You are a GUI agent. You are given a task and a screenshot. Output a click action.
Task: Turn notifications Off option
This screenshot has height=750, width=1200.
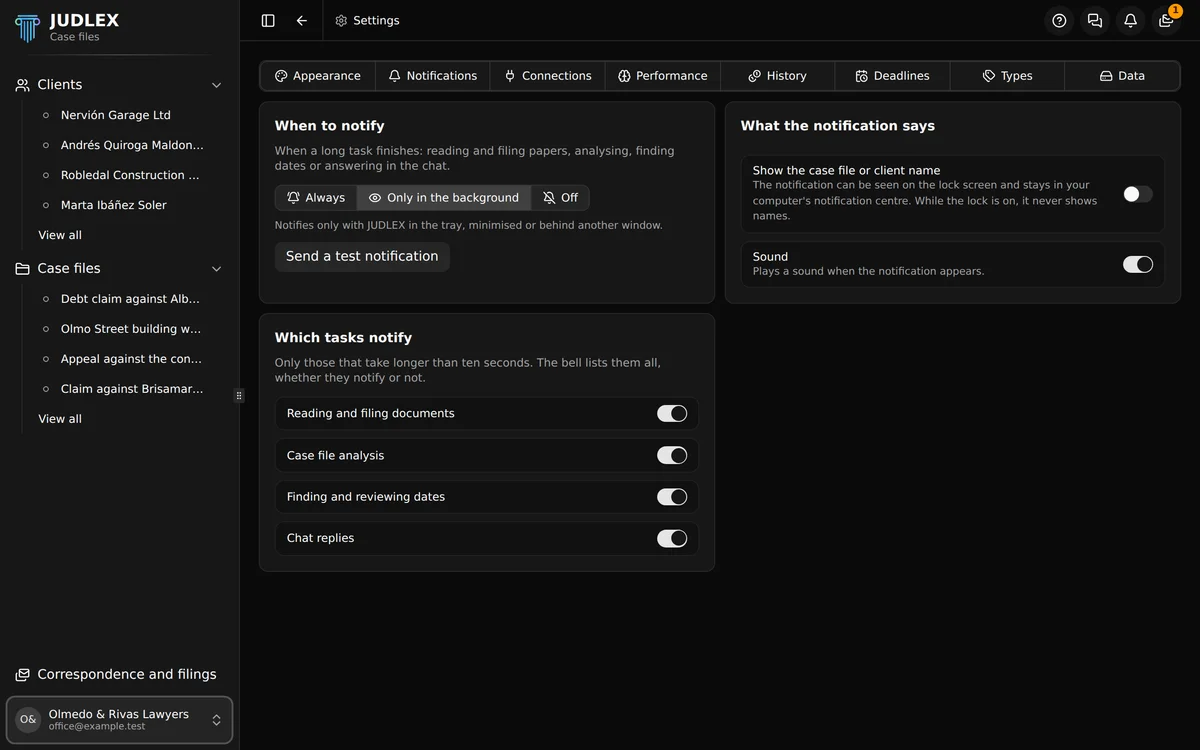click(560, 198)
